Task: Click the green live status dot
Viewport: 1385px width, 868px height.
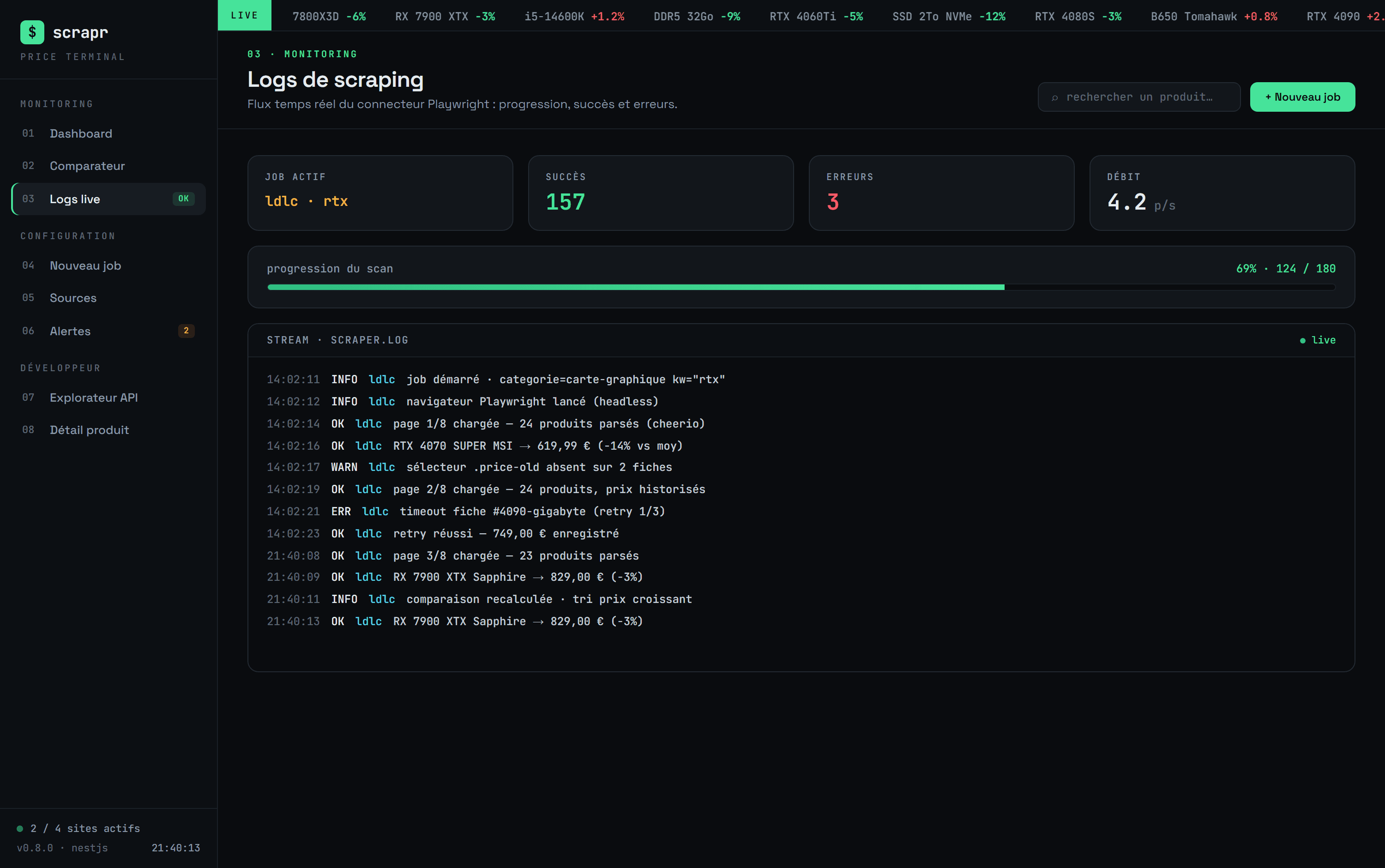Action: [1302, 340]
